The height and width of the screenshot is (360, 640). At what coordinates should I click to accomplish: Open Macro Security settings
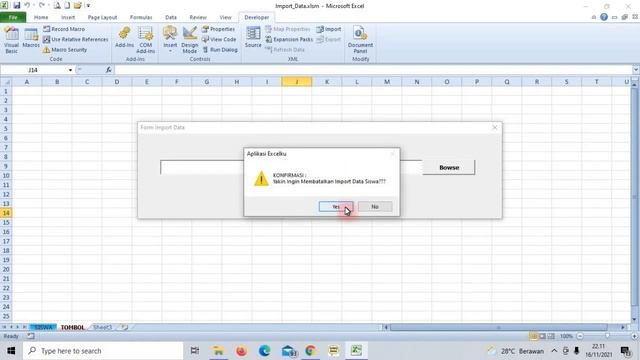[x=65, y=49]
